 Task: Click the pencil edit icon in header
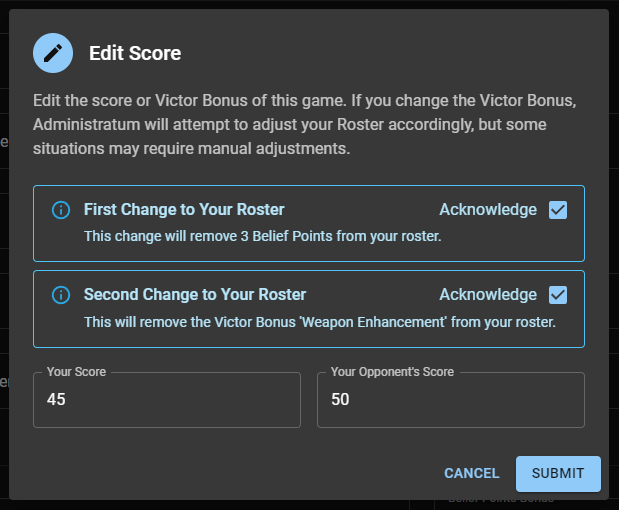(53, 53)
